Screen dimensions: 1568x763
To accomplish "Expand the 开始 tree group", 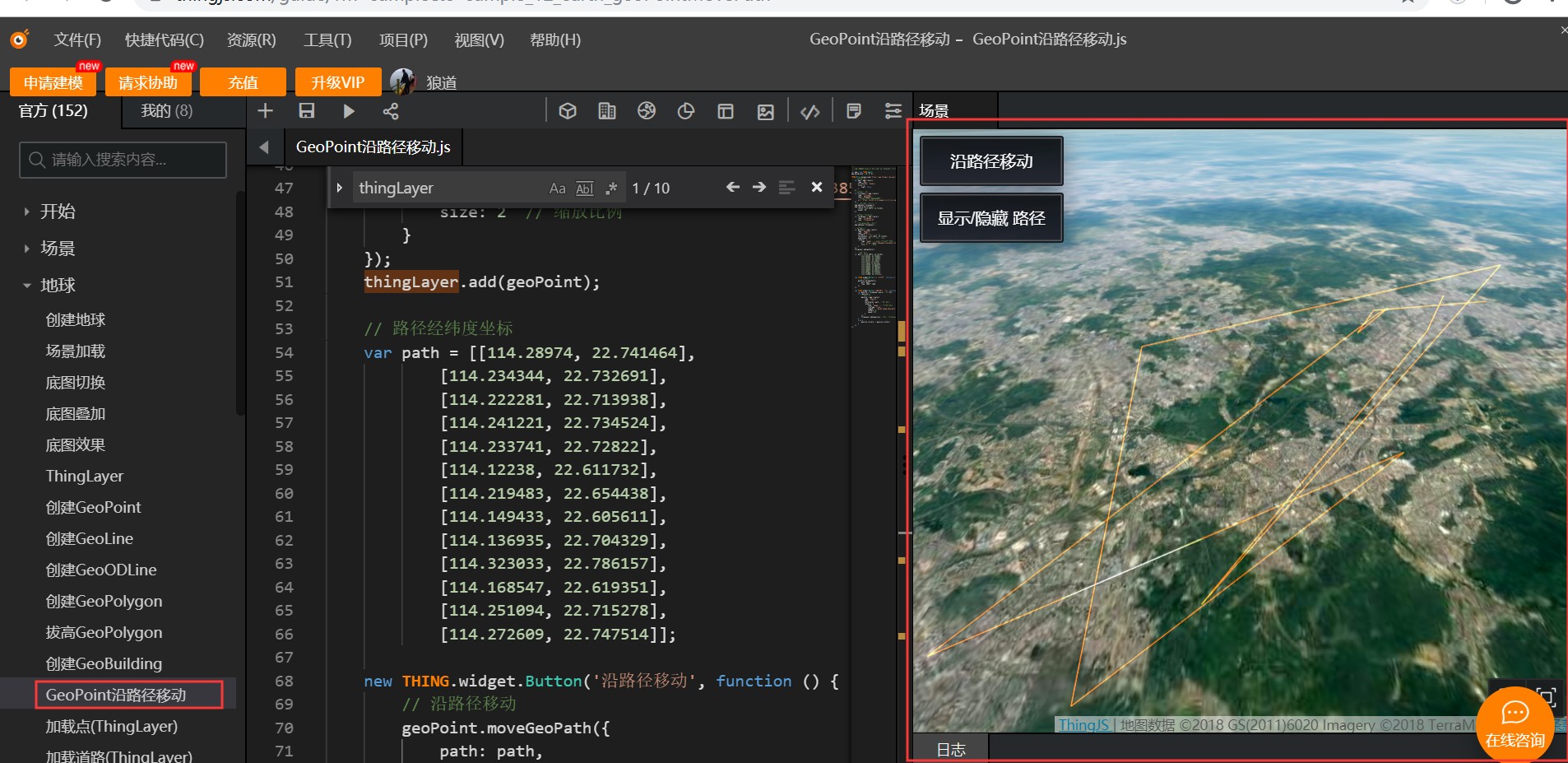I will point(26,212).
